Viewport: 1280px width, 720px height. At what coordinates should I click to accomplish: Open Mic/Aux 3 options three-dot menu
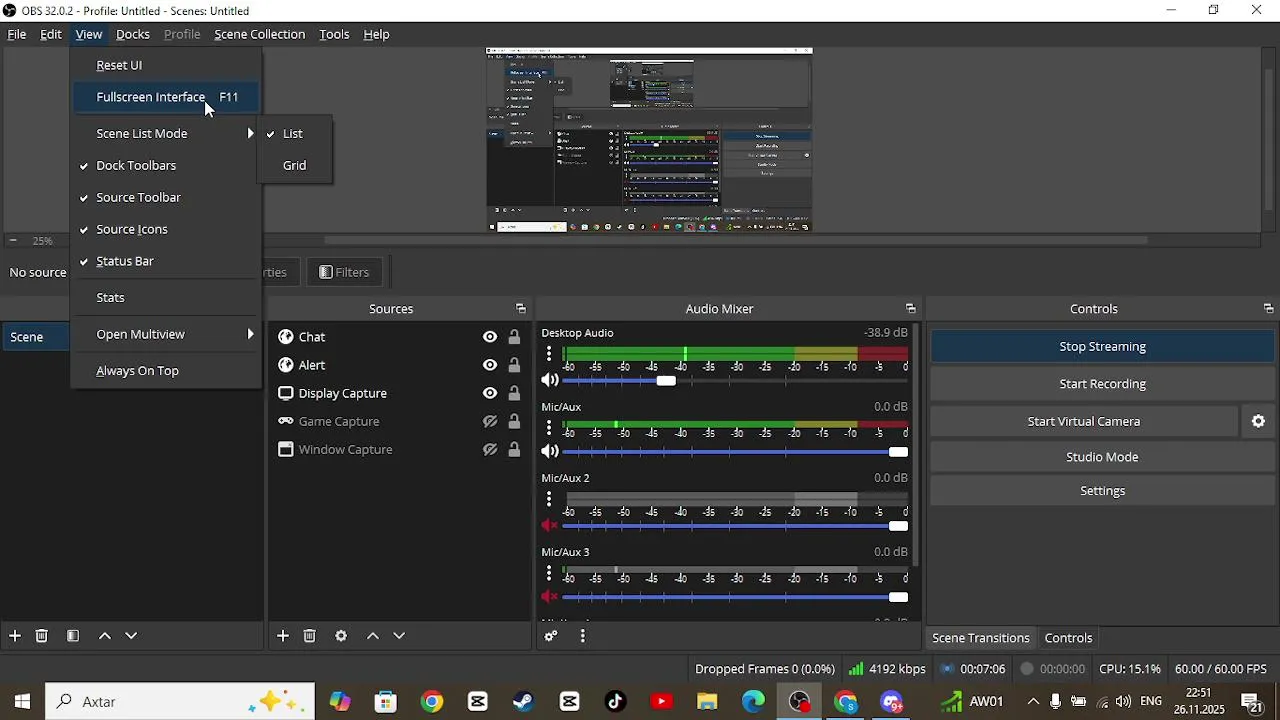(549, 573)
